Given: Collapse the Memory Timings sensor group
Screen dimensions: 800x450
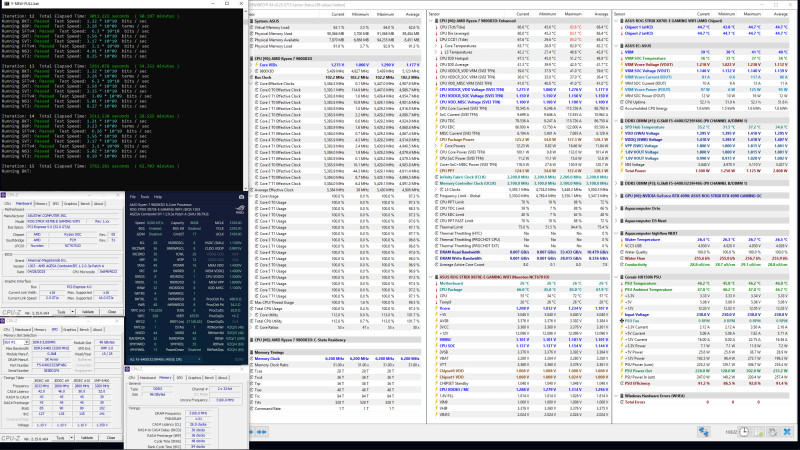Looking at the screenshot, I should 252,353.
